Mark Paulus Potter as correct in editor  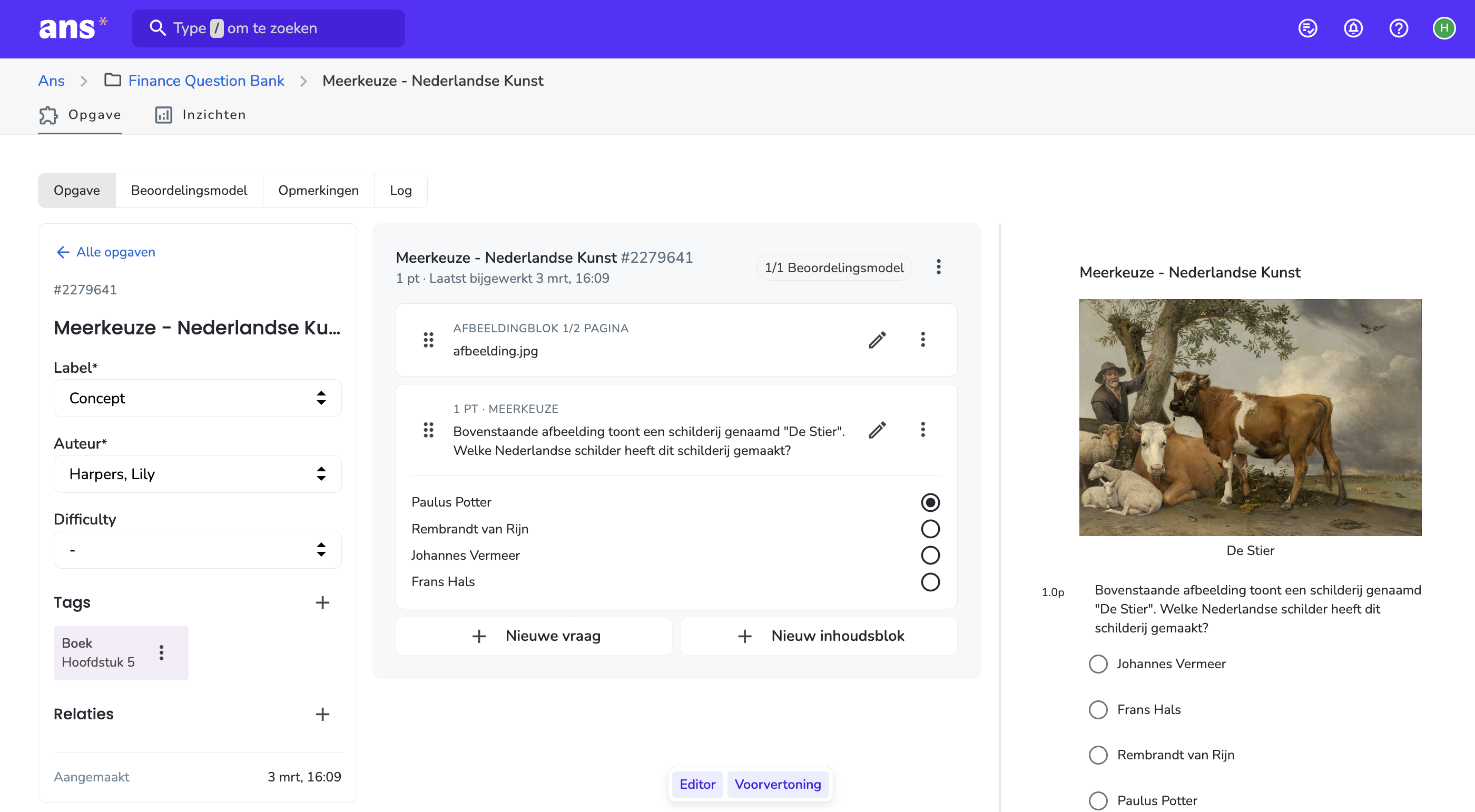[930, 502]
